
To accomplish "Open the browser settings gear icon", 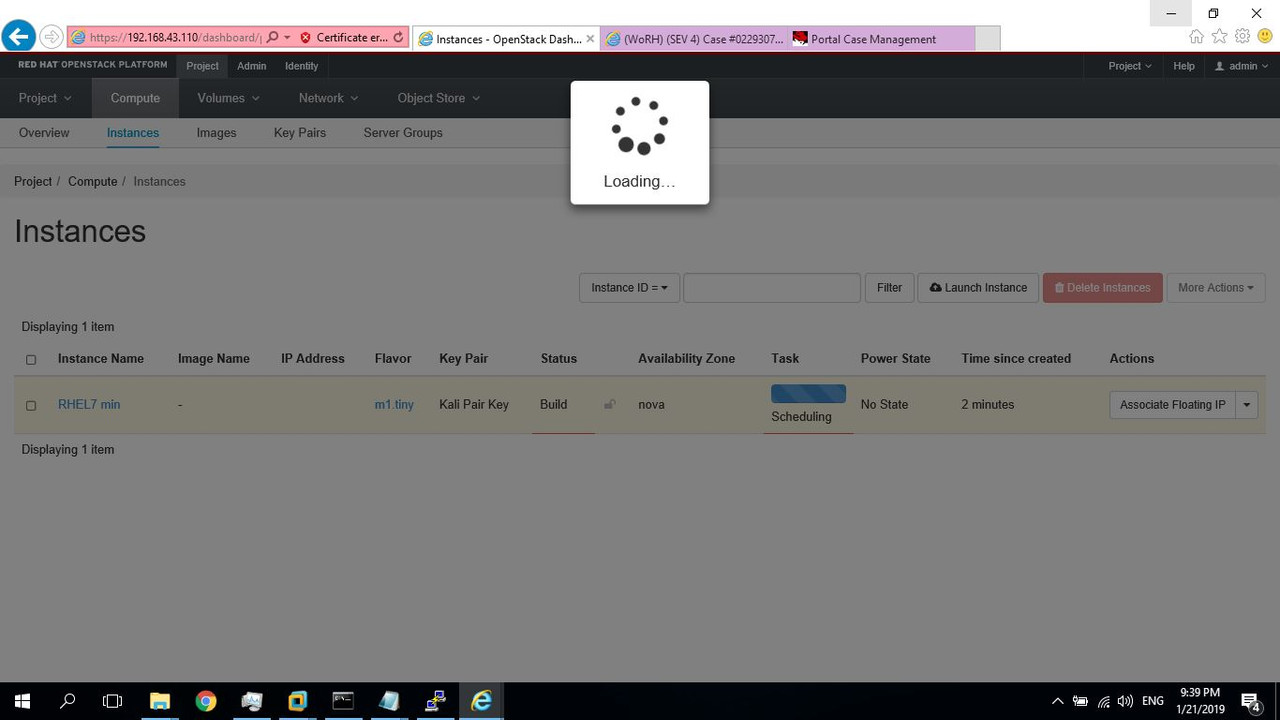I will [x=1242, y=36].
